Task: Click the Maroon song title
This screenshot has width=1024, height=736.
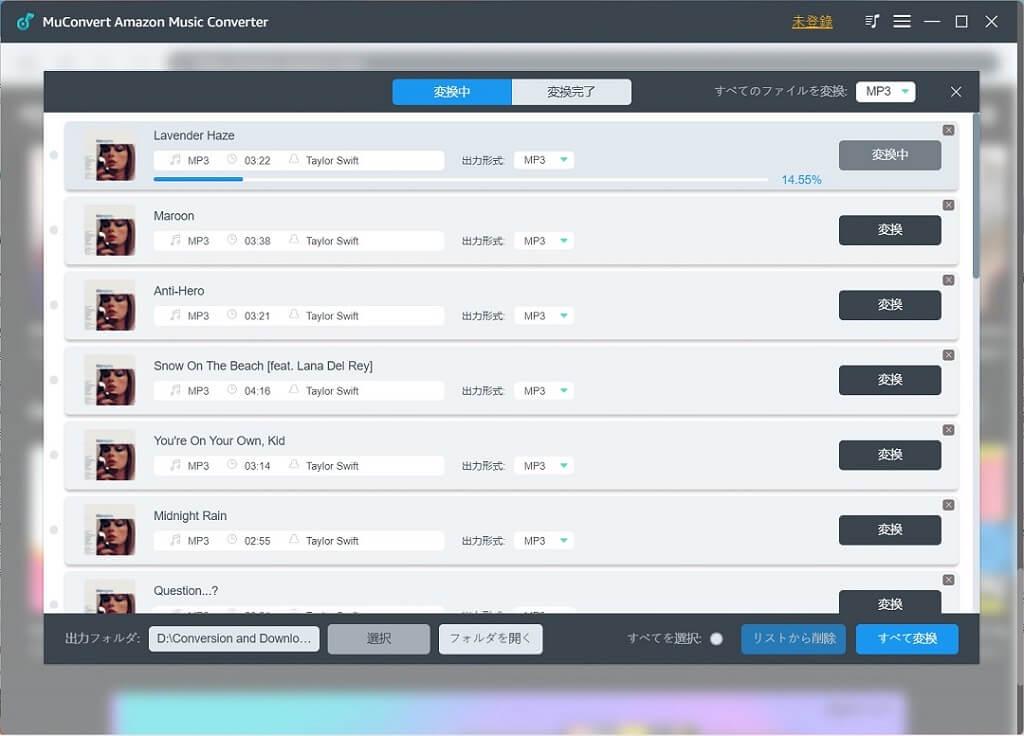Action: [x=174, y=216]
